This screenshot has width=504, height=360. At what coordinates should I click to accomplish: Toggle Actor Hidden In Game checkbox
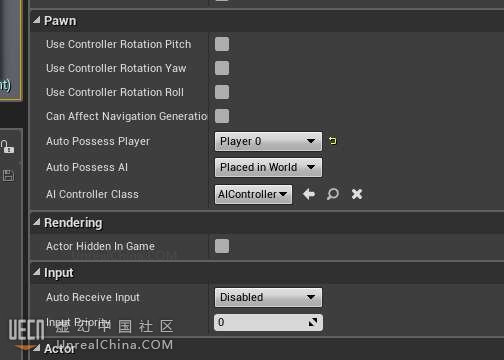tap(222, 246)
